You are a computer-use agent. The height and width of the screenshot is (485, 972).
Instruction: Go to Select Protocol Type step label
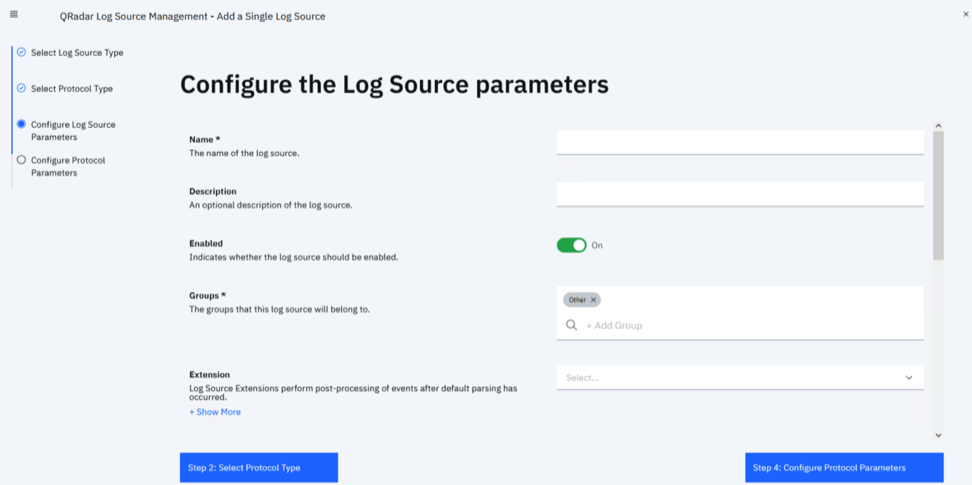[x=72, y=88]
